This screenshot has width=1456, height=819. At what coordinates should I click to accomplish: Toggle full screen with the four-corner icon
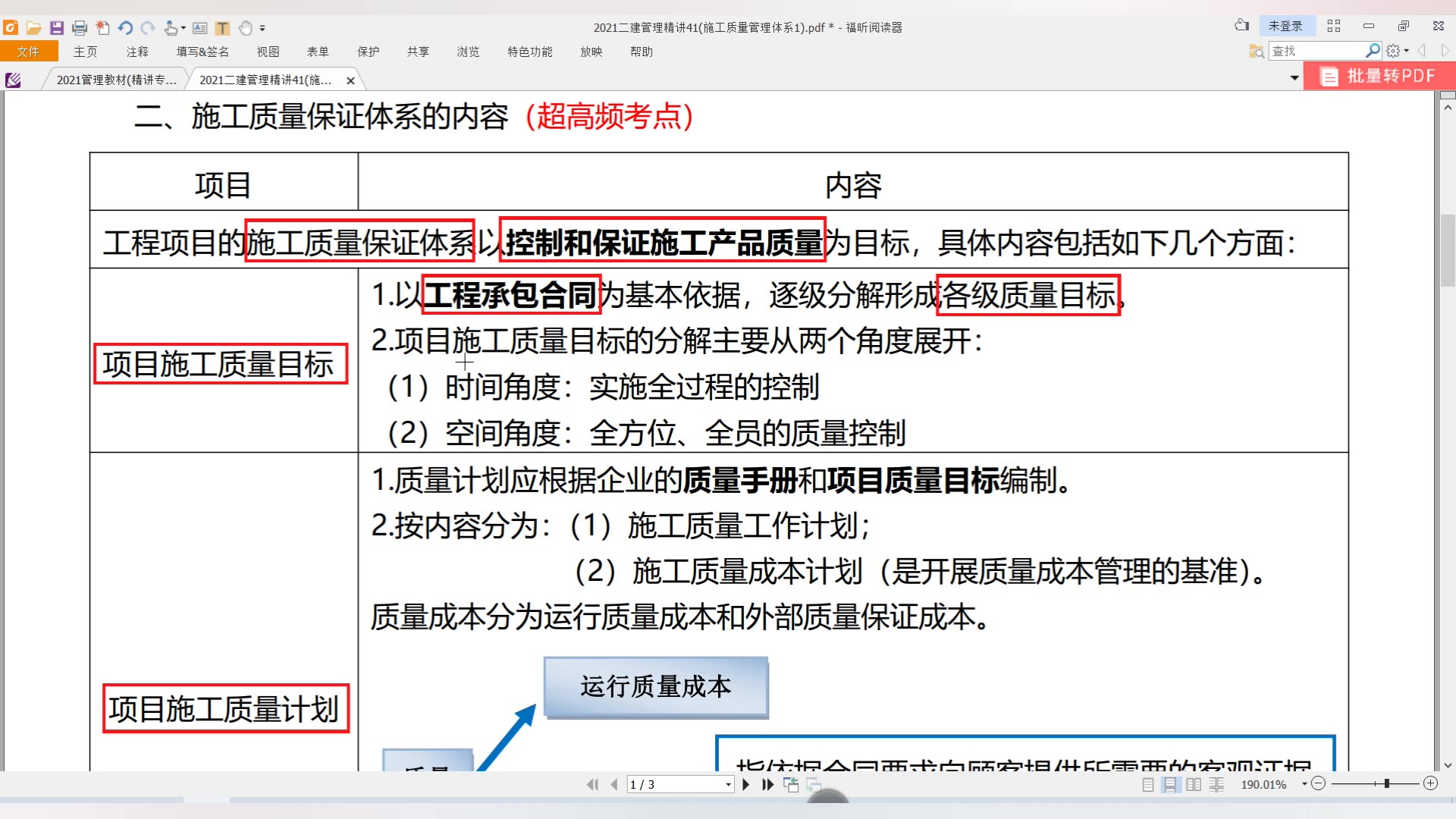coord(1334,26)
